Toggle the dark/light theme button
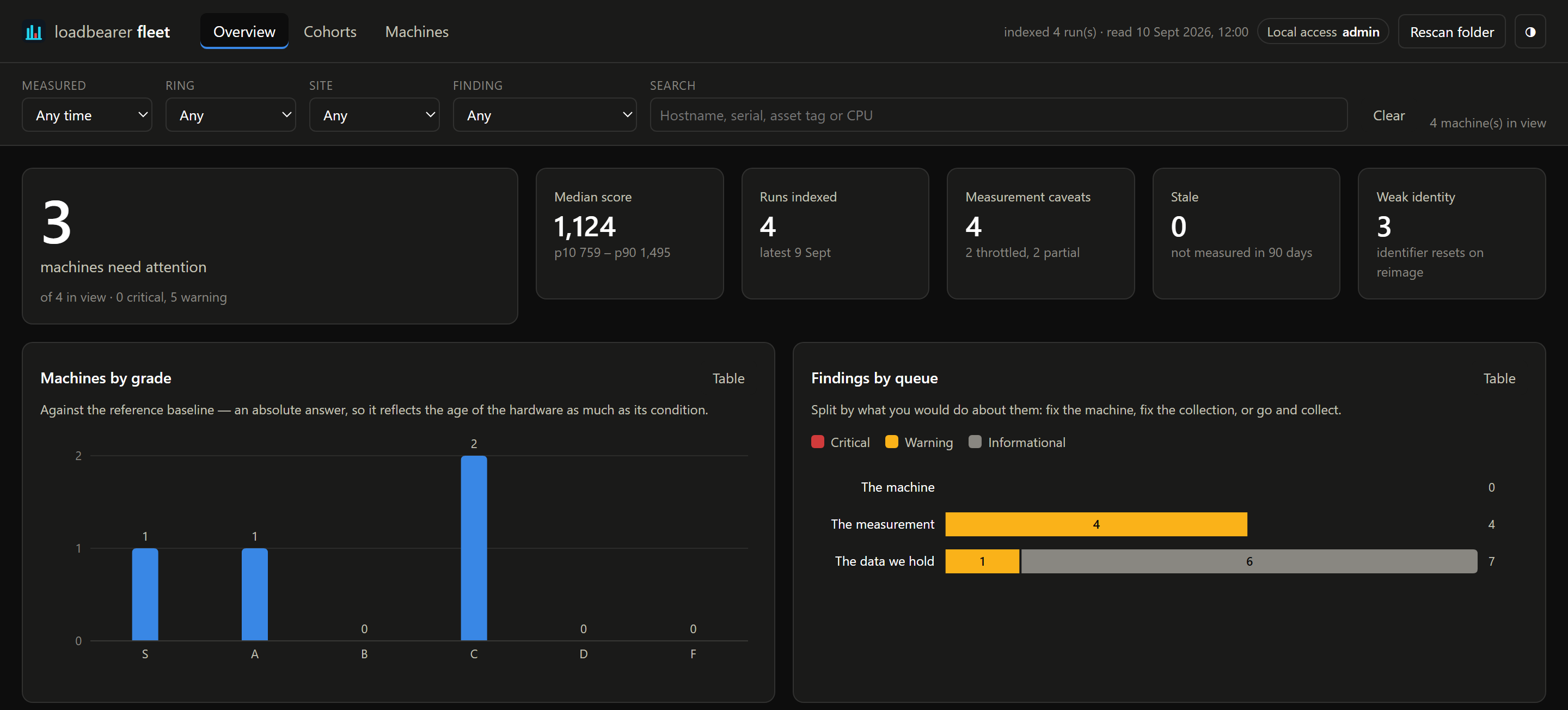This screenshot has width=1568, height=710. pos(1530,32)
